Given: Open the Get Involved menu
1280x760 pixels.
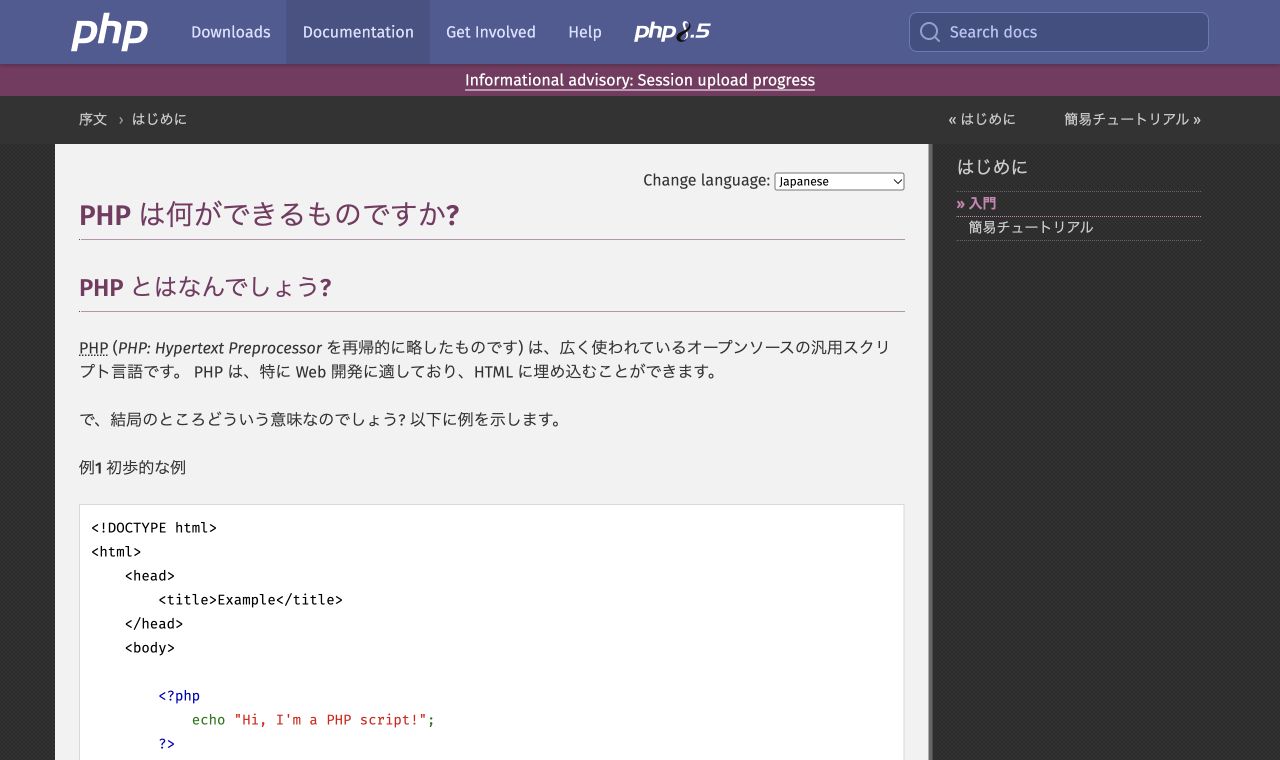Looking at the screenshot, I should tap(491, 32).
